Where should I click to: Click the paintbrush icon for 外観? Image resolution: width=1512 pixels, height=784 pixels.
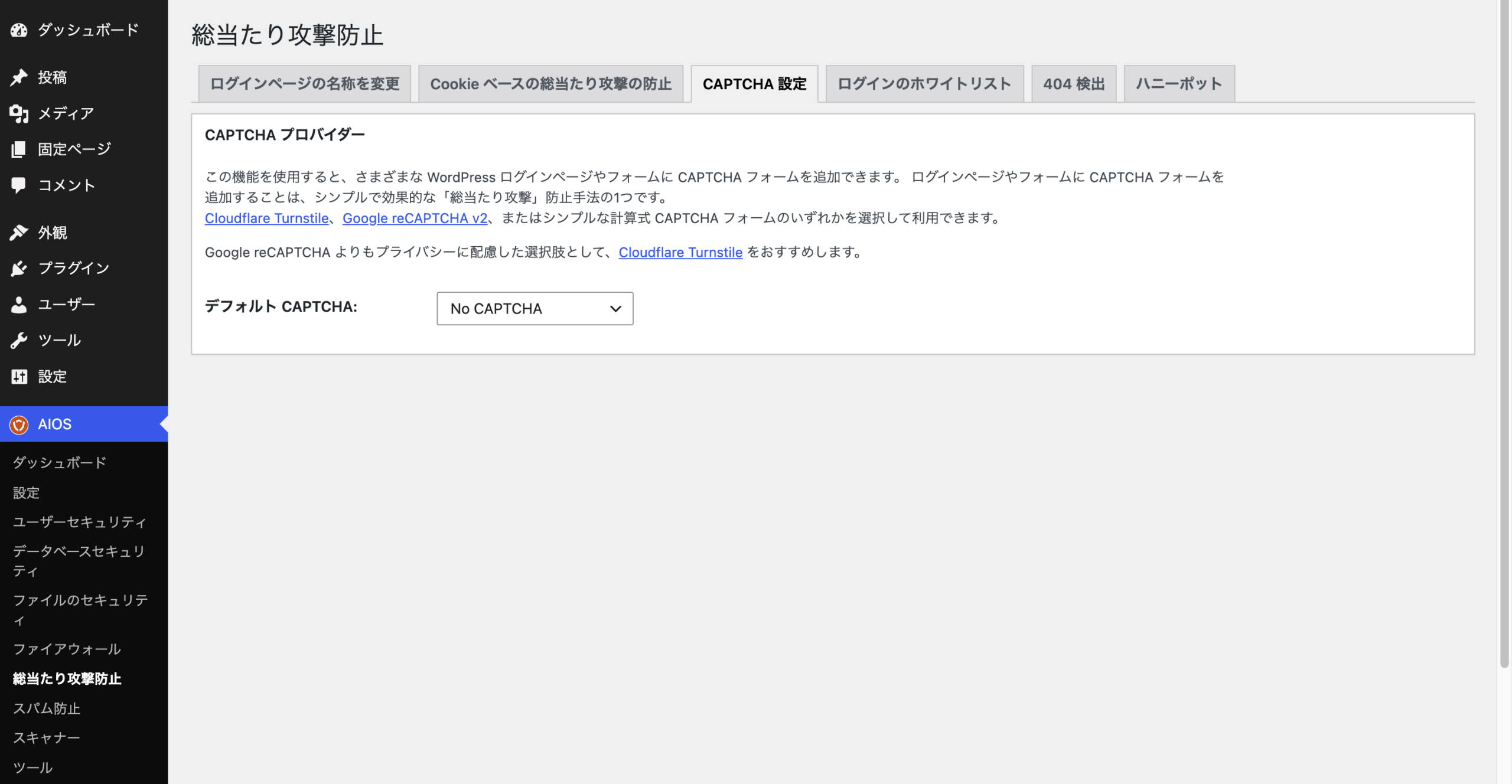(x=19, y=233)
